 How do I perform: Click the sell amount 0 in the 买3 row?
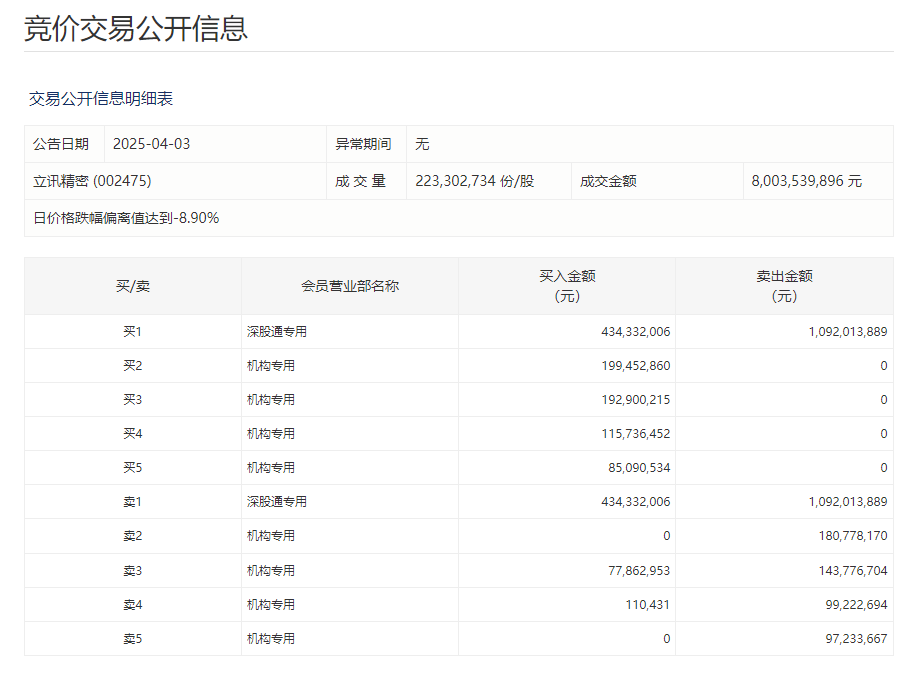coord(883,400)
